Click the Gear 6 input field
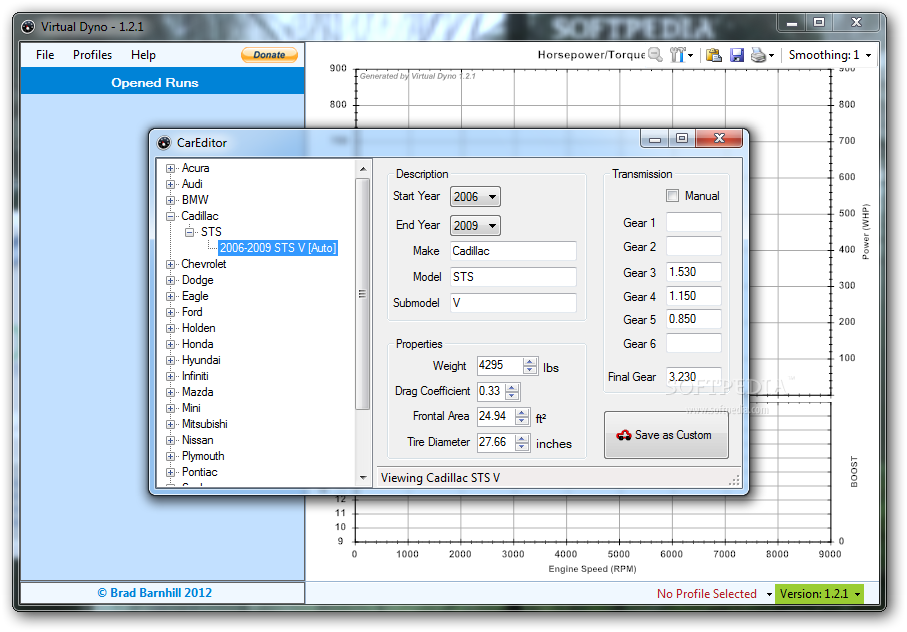Screen dimensions: 907x632 coord(694,343)
